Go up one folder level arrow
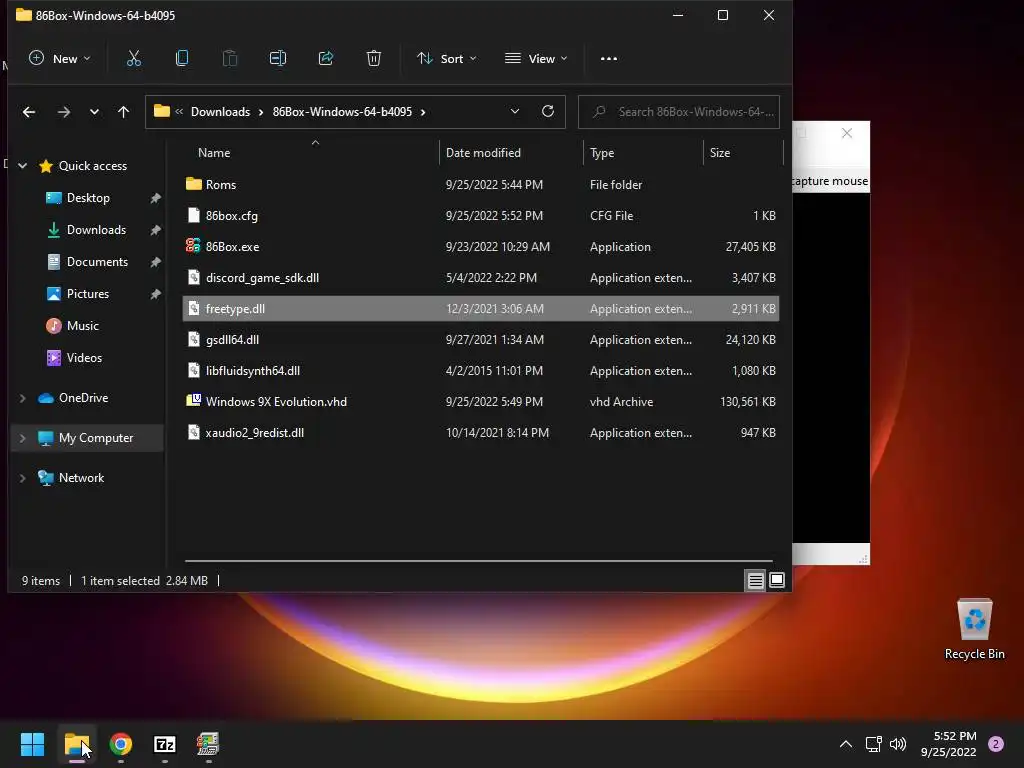The width and height of the screenshot is (1024, 768). (x=123, y=112)
